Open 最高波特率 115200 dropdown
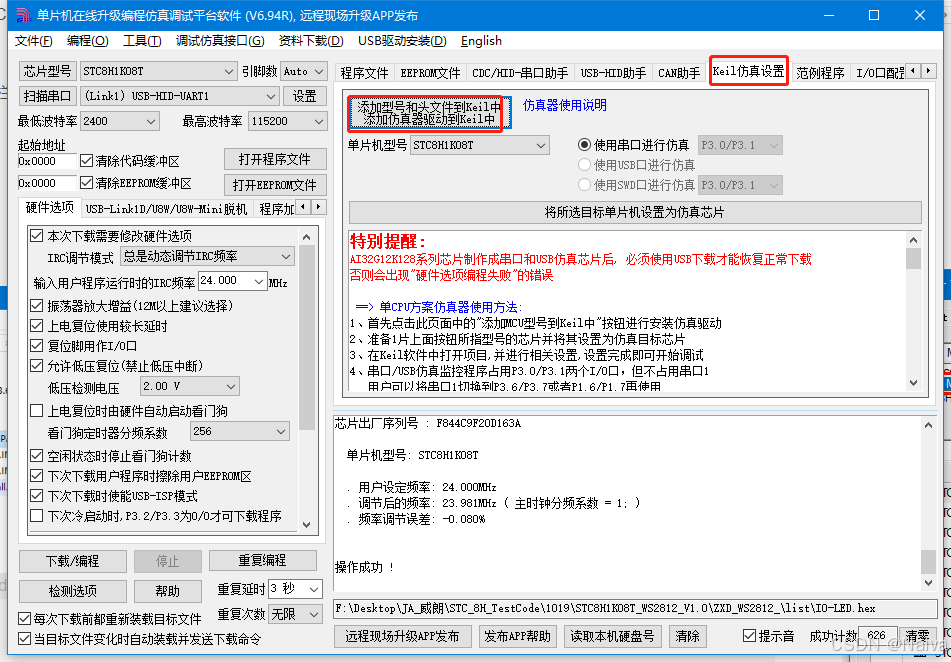This screenshot has height=662, width=951. point(287,121)
